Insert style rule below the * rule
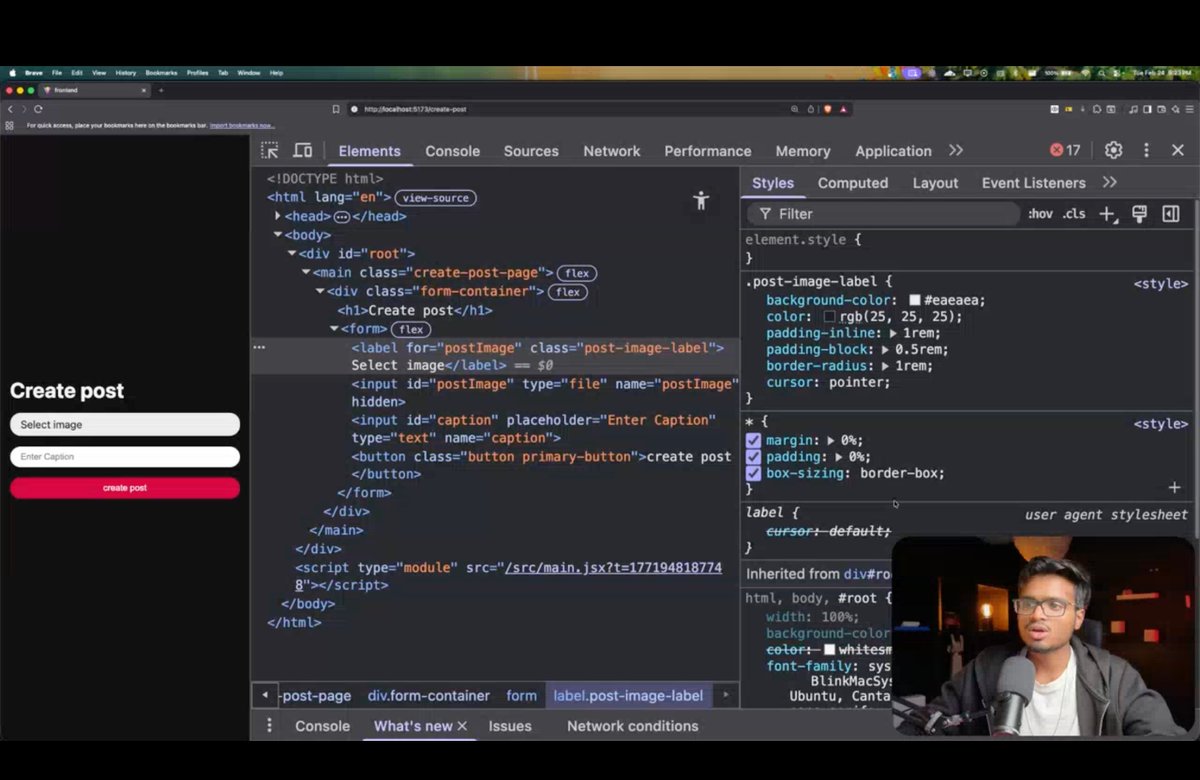The height and width of the screenshot is (780, 1200). pos(1174,488)
